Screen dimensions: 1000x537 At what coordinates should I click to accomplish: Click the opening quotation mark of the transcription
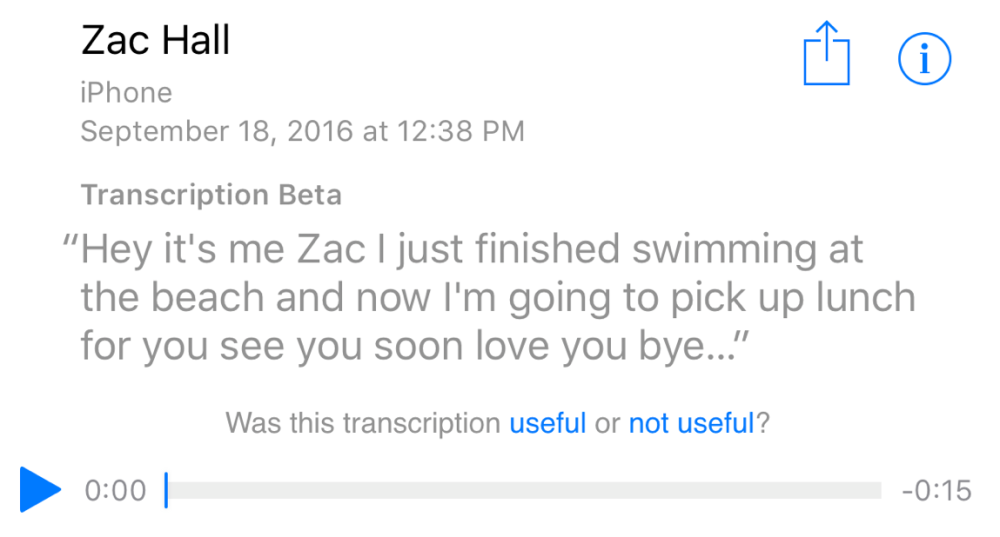pos(69,244)
